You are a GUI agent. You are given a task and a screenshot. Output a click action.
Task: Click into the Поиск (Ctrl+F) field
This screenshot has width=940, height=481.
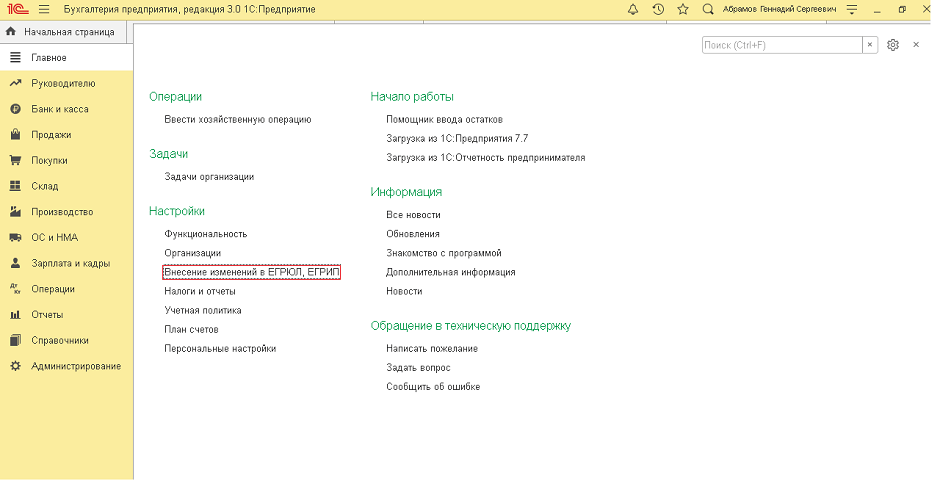point(782,45)
